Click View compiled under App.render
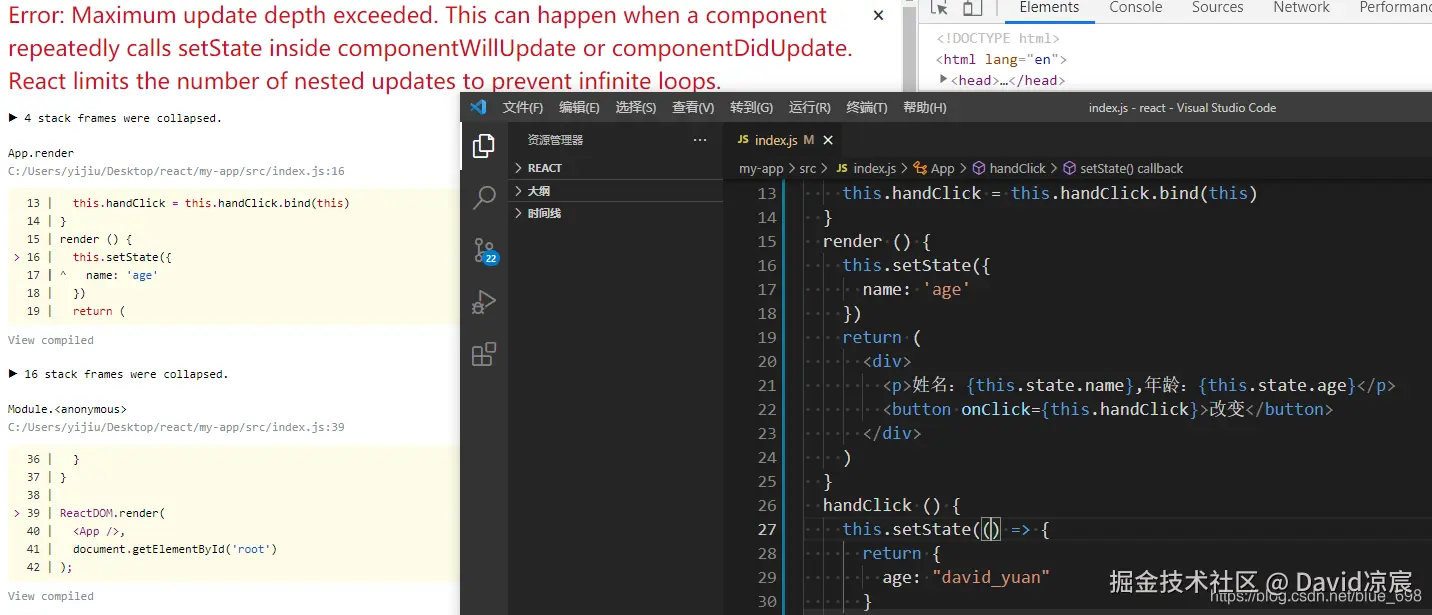The width and height of the screenshot is (1432, 615). point(51,340)
